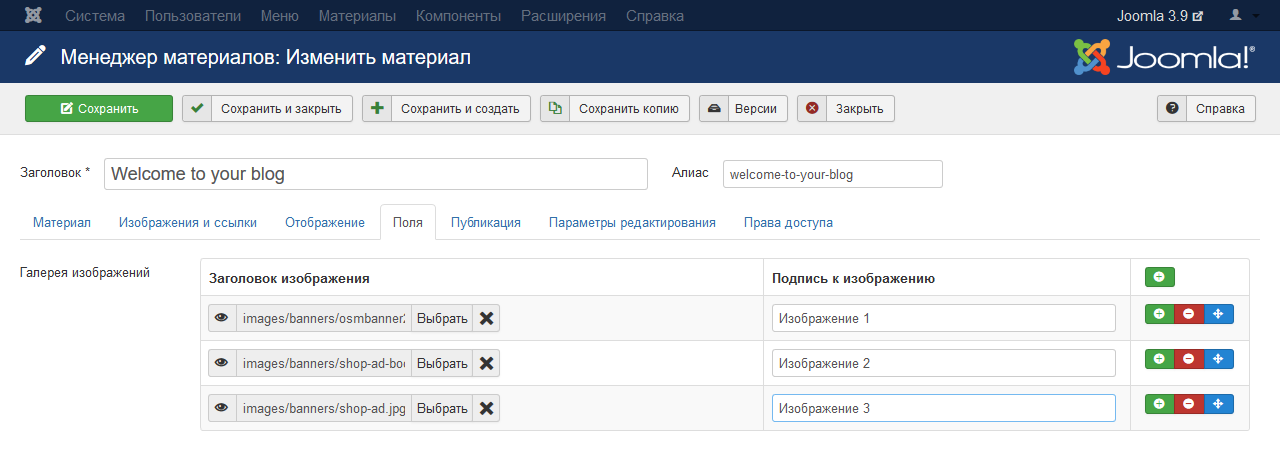Image resolution: width=1280 pixels, height=452 pixels.
Task: Remove the Изображение 2 row with minus button
Action: tap(1188, 358)
